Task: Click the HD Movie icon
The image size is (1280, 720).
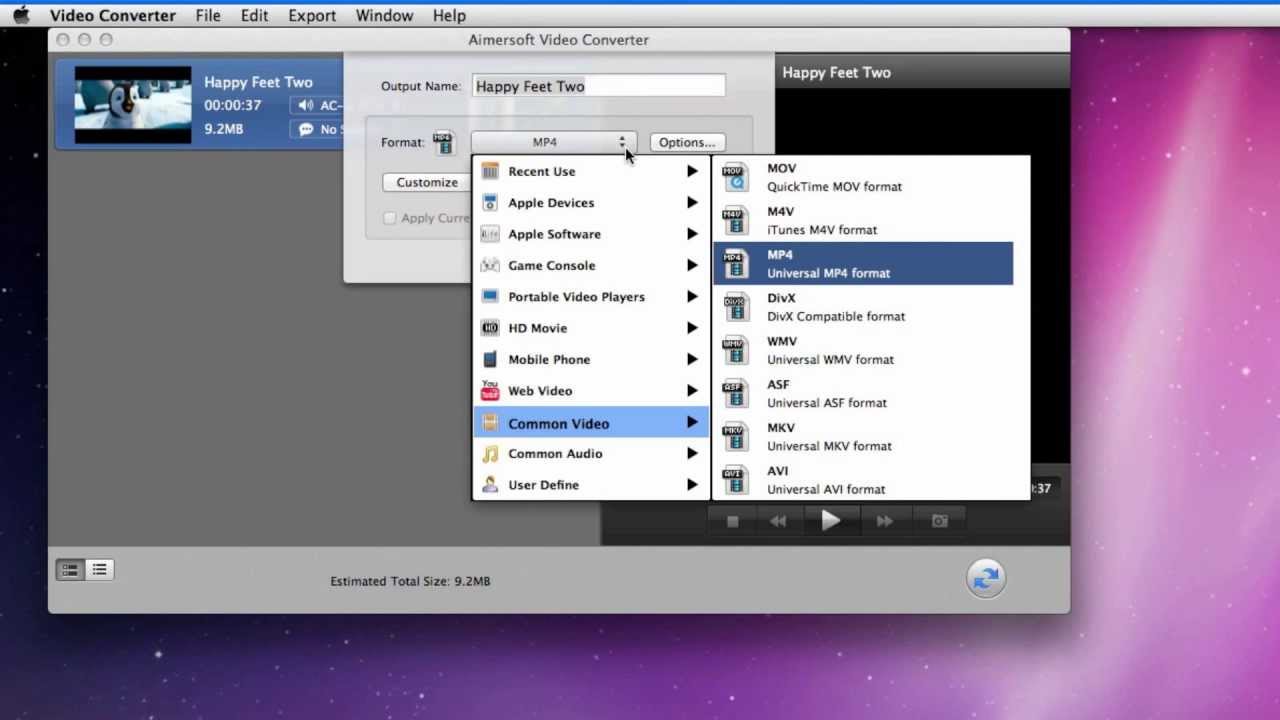Action: (490, 328)
